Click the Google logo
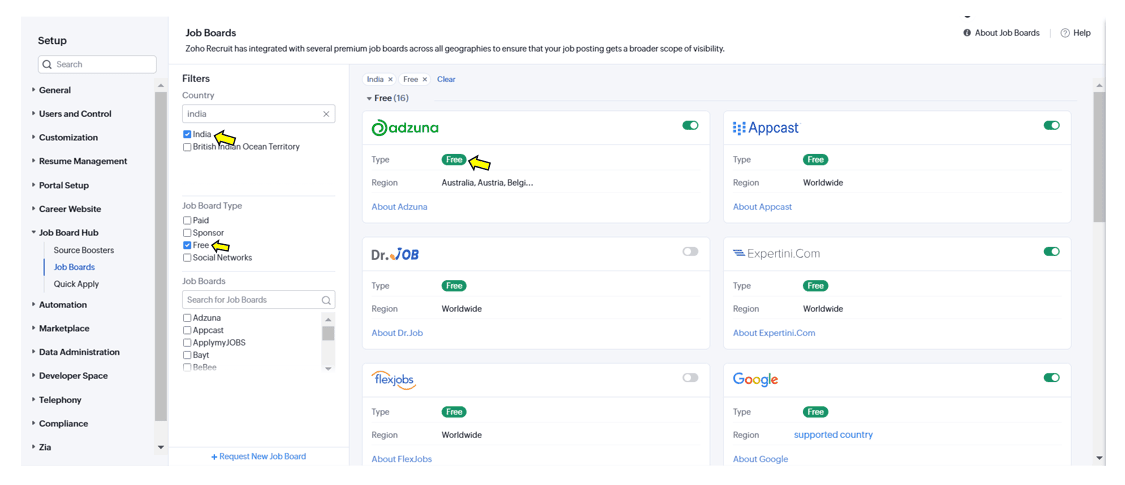 (756, 379)
